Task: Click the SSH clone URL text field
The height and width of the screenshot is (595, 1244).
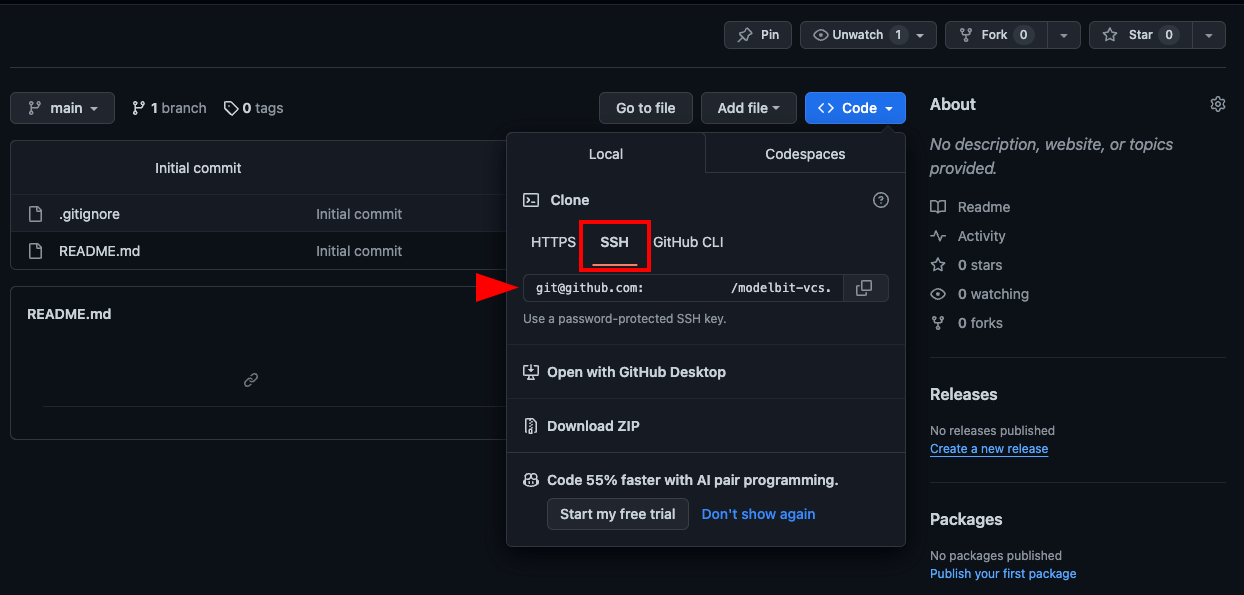Action: point(684,288)
